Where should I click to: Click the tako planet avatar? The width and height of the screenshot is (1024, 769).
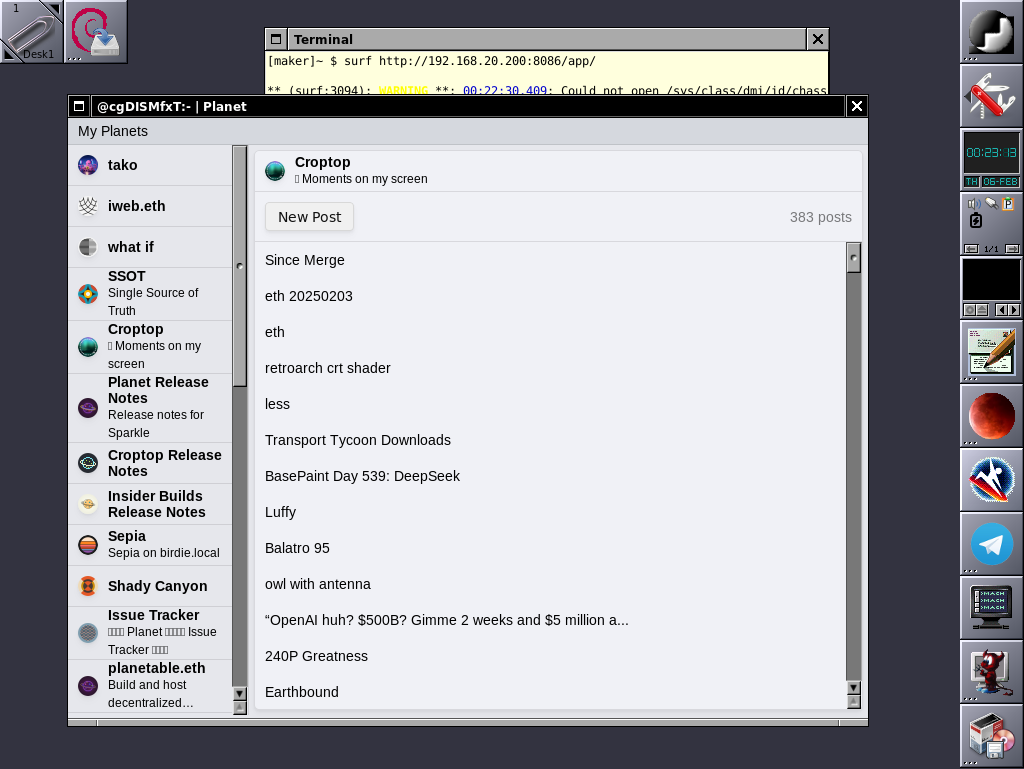tap(87, 164)
